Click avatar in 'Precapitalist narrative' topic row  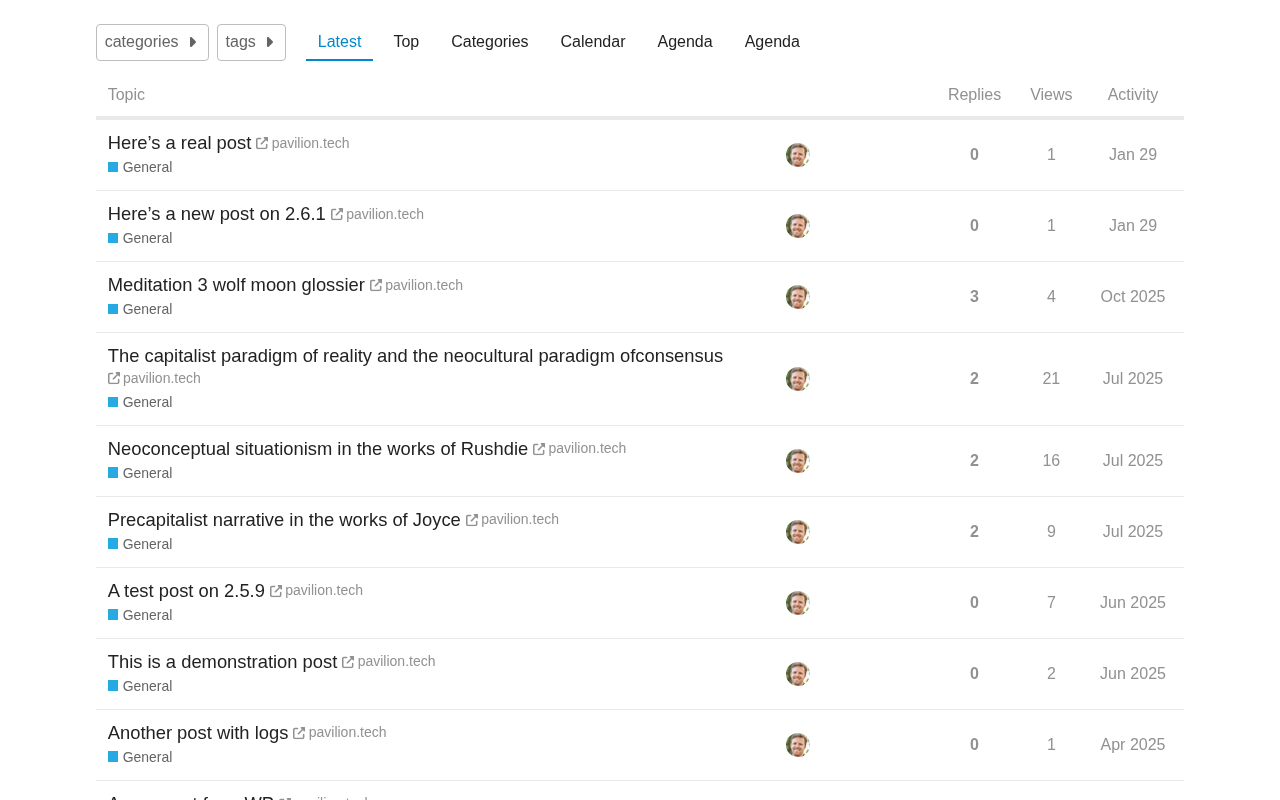pyautogui.click(x=797, y=532)
